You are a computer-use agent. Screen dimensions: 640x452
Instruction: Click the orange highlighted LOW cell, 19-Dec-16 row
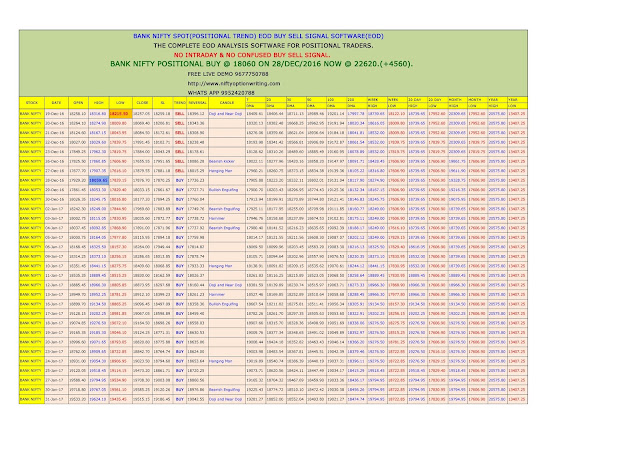(120, 114)
